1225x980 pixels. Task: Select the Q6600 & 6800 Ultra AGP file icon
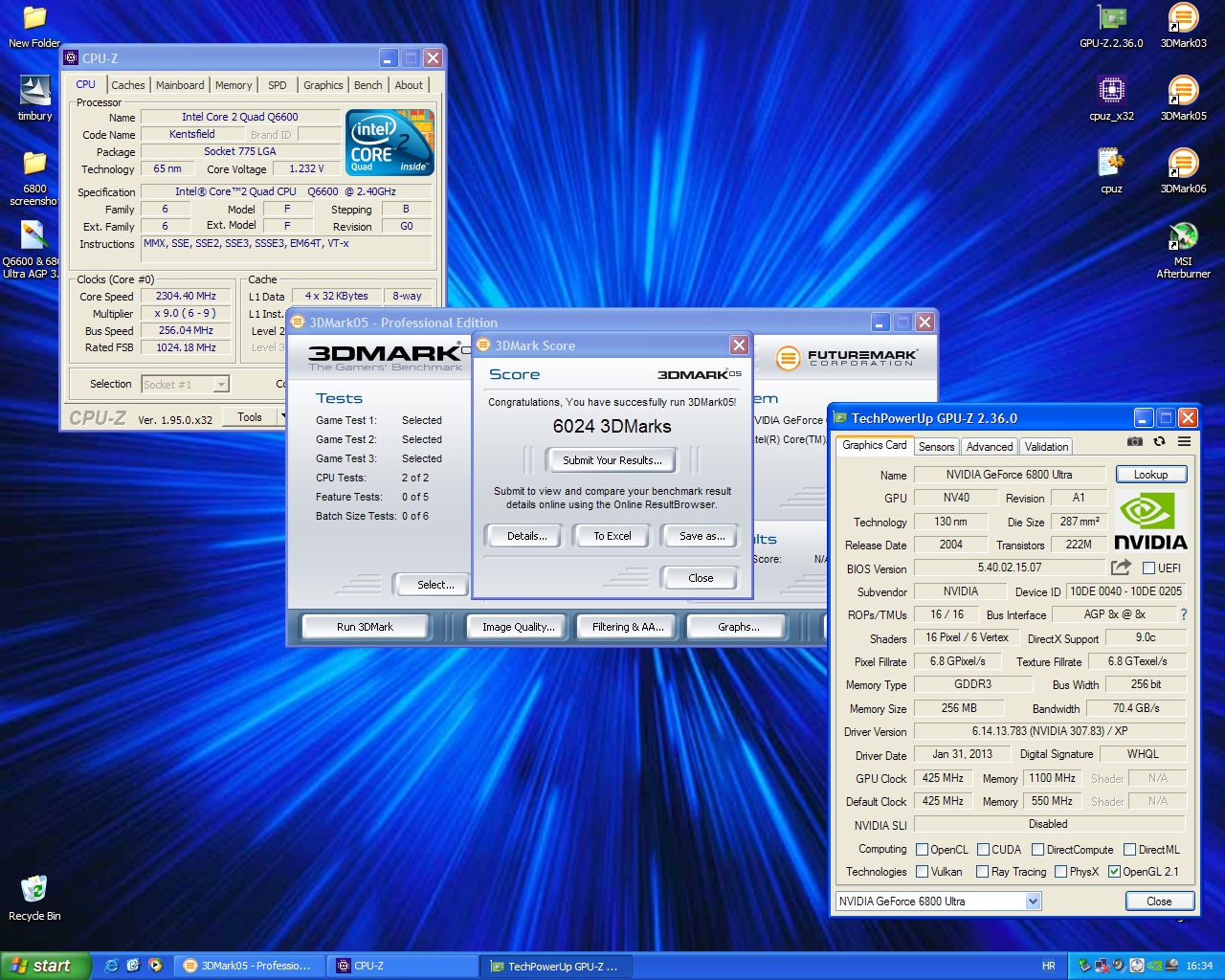click(31, 250)
